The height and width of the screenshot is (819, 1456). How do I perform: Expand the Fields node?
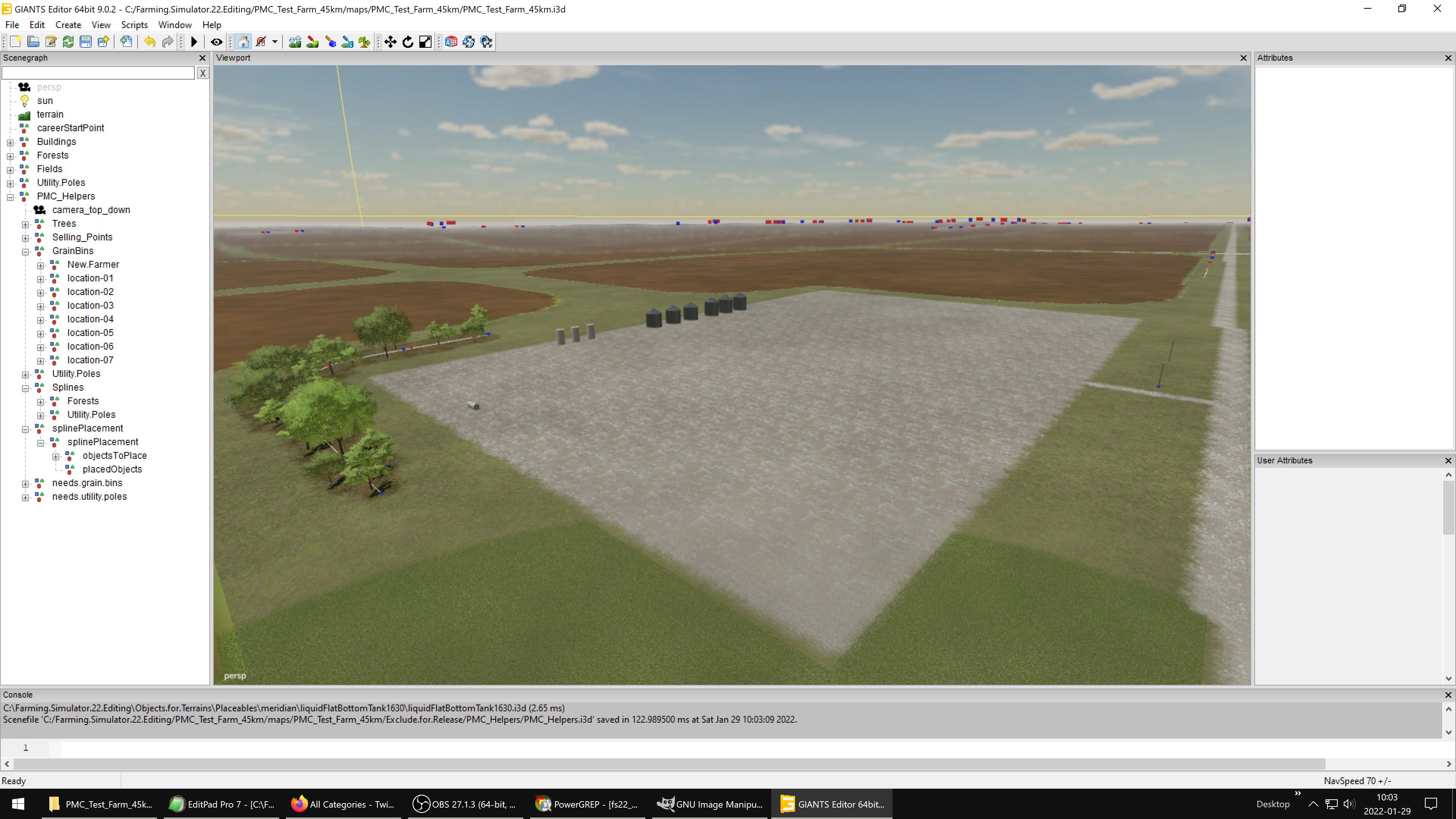click(x=10, y=169)
